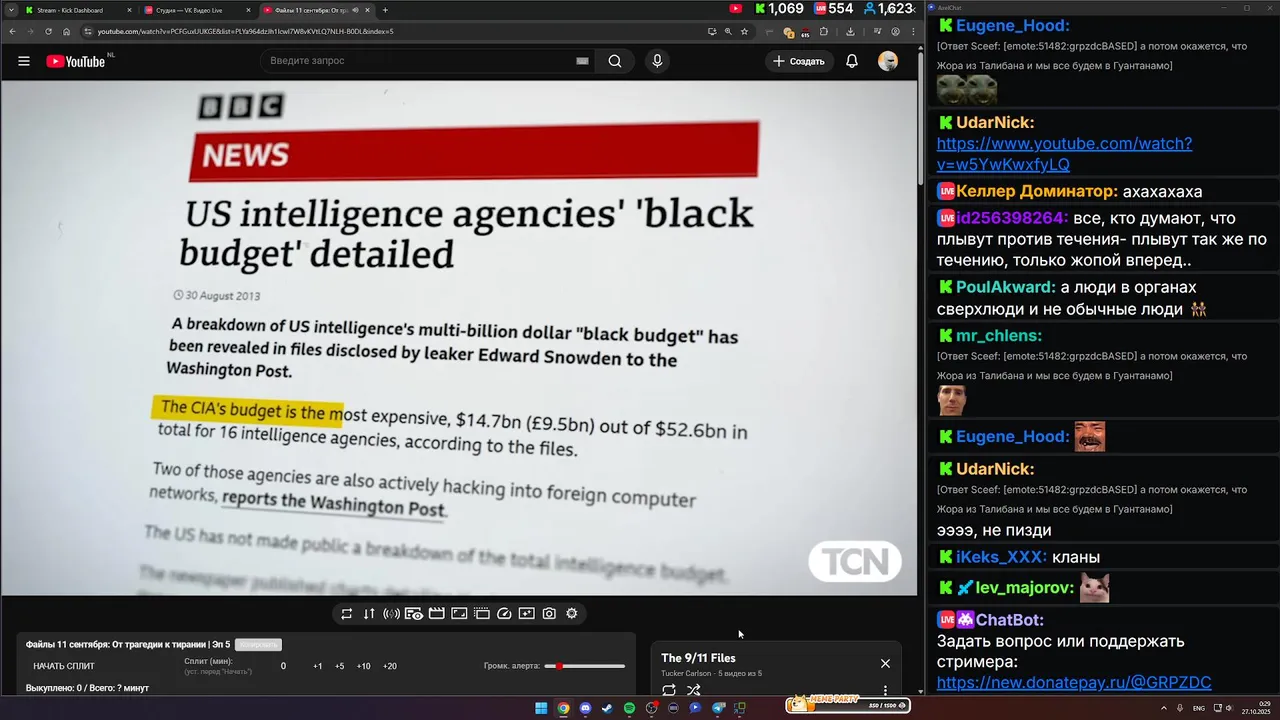Screen dimensions: 1280x720
Task: Click the dashed-window icon in player toolbar
Action: [x=482, y=614]
